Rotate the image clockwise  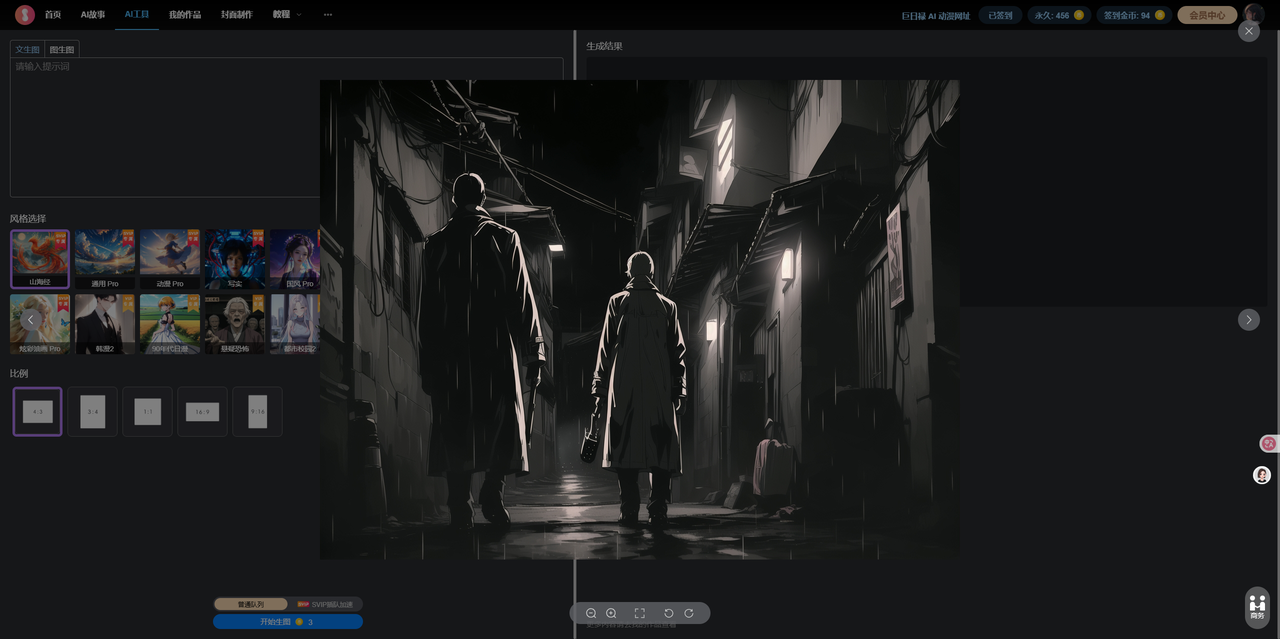pos(689,613)
